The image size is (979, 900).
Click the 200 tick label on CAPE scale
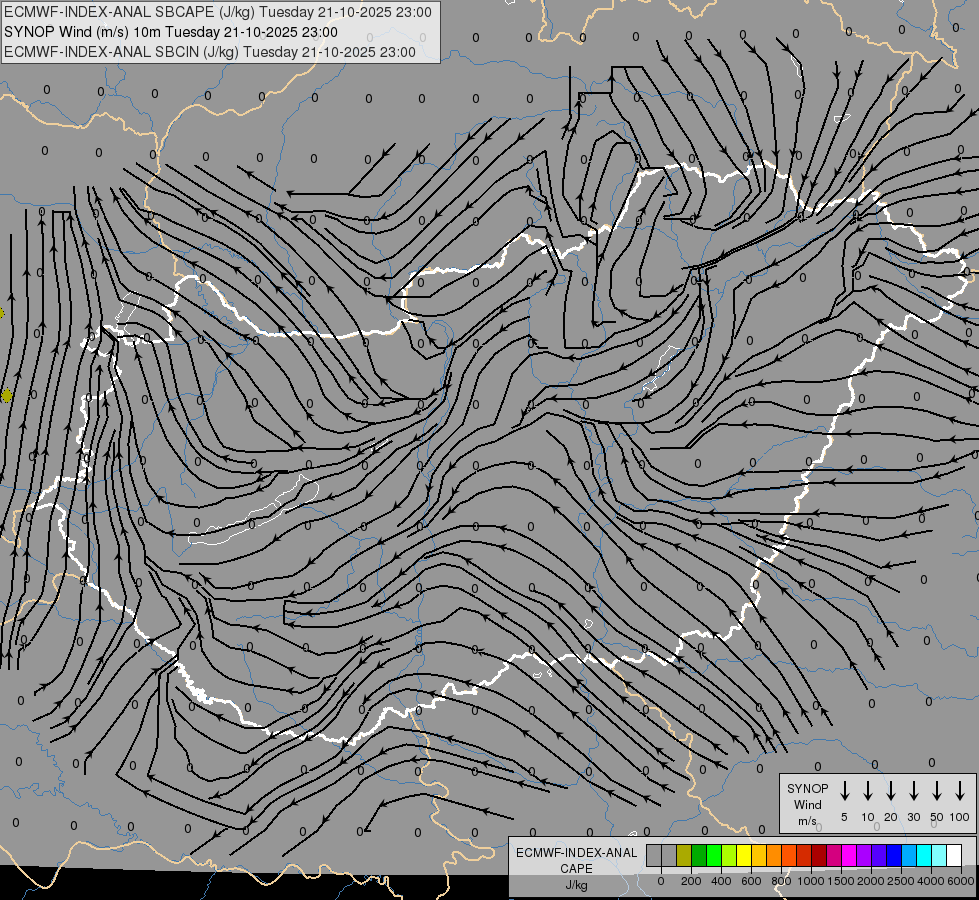(x=691, y=881)
